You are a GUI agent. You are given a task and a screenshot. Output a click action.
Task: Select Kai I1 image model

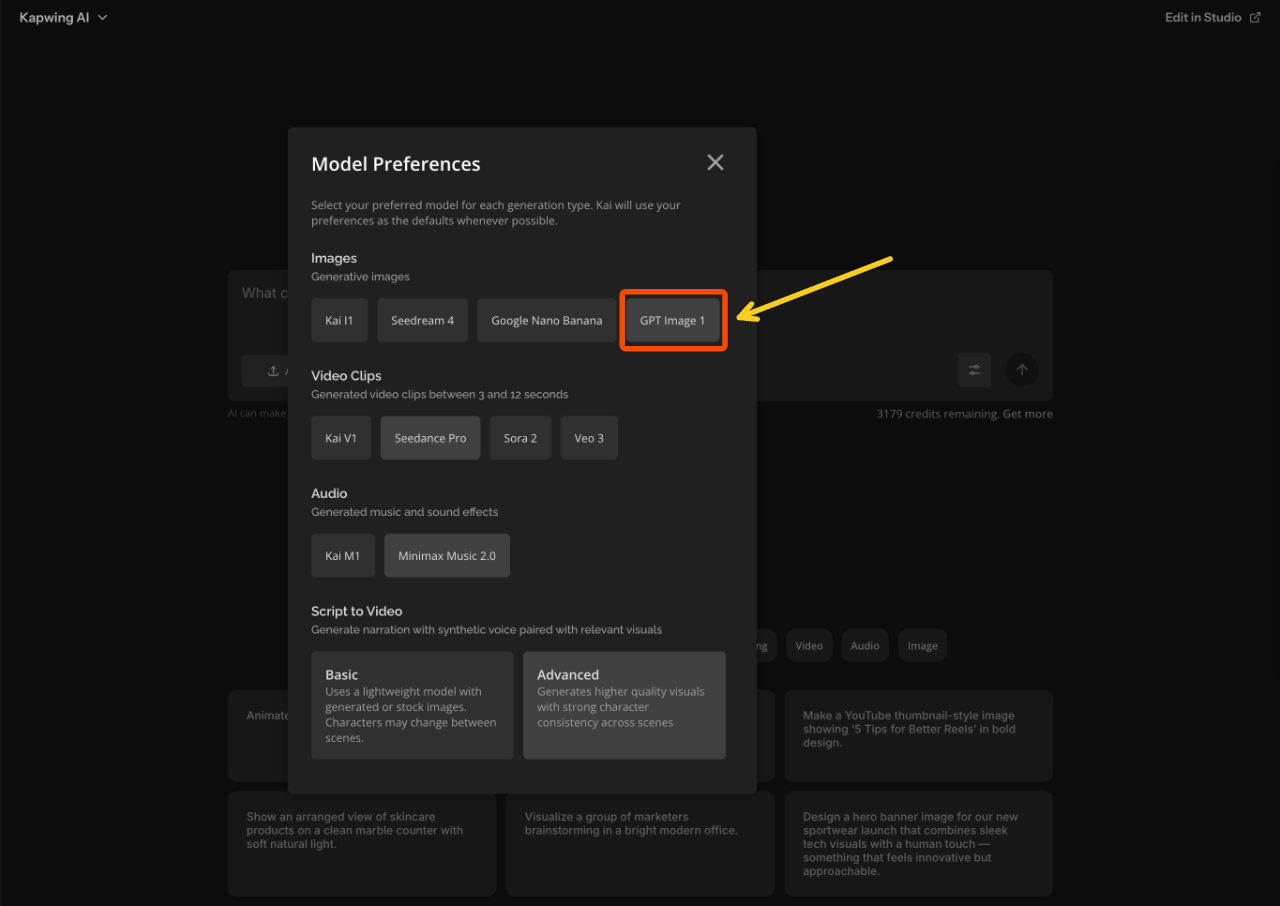pyautogui.click(x=339, y=320)
